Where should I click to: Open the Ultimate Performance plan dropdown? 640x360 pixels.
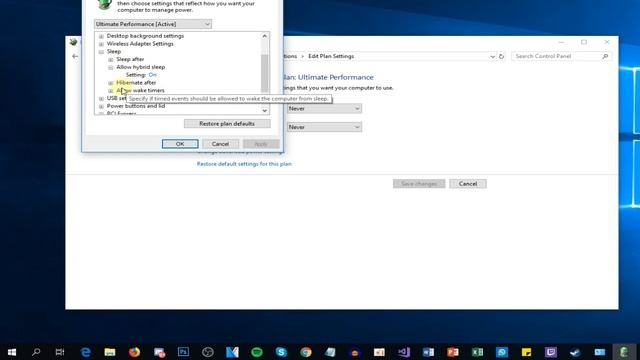tap(153, 24)
